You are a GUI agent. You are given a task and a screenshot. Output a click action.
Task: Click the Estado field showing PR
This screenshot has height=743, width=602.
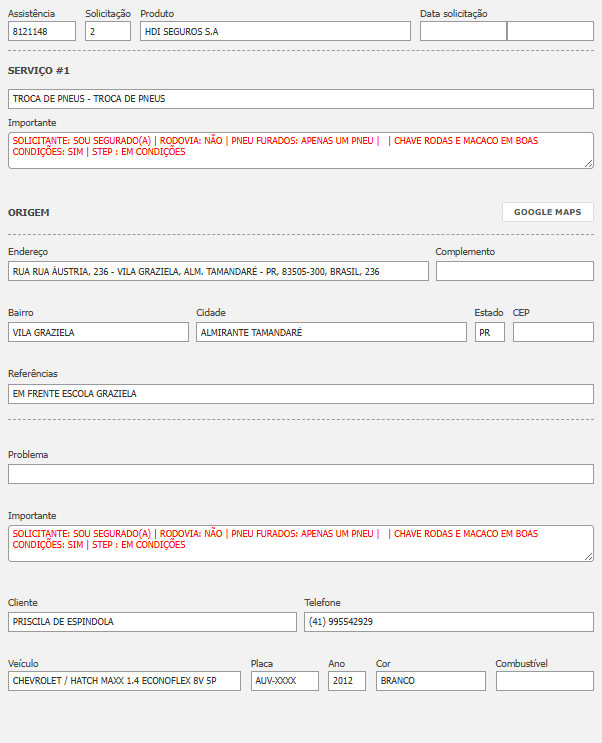point(489,332)
